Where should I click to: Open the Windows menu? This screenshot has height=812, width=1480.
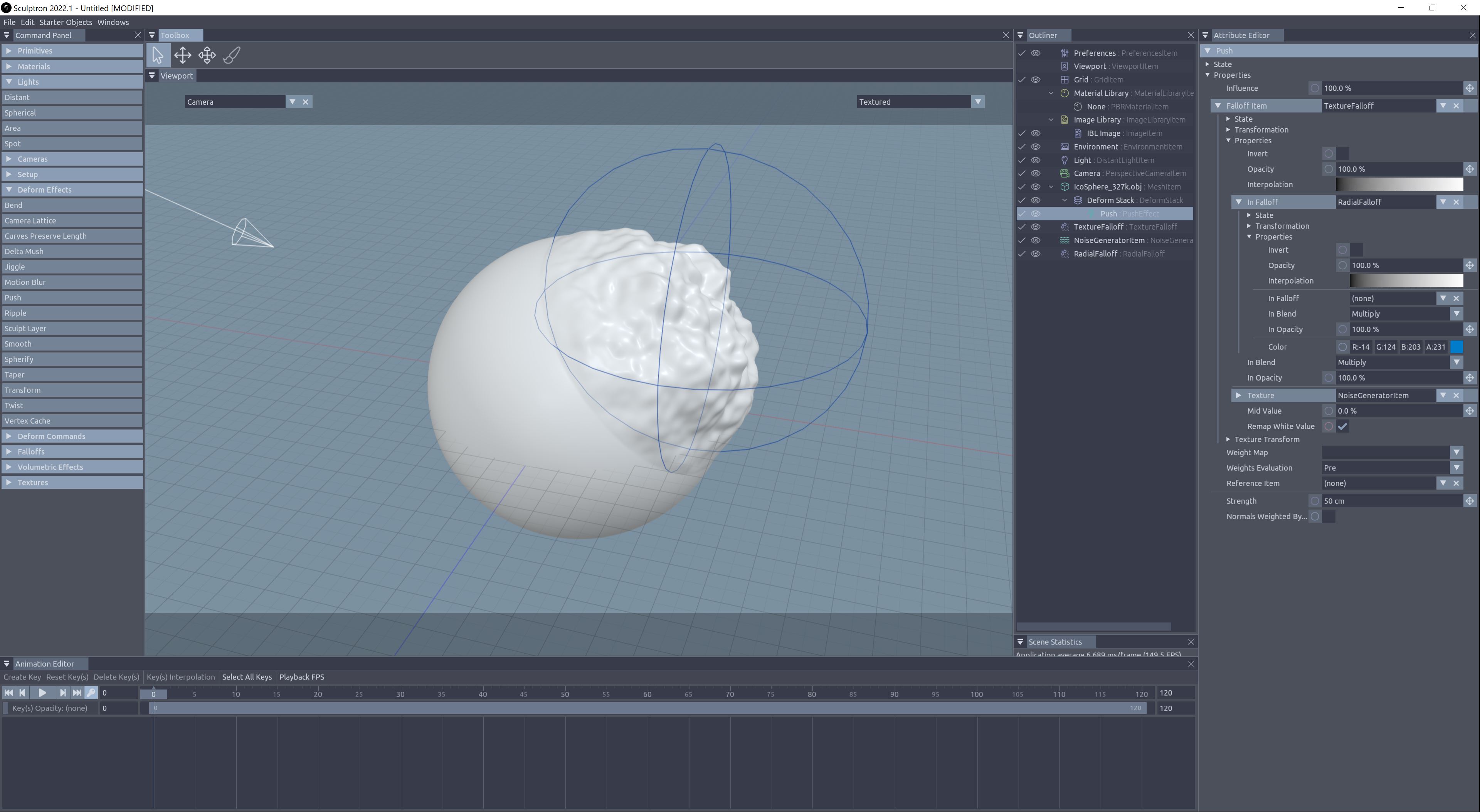point(113,22)
